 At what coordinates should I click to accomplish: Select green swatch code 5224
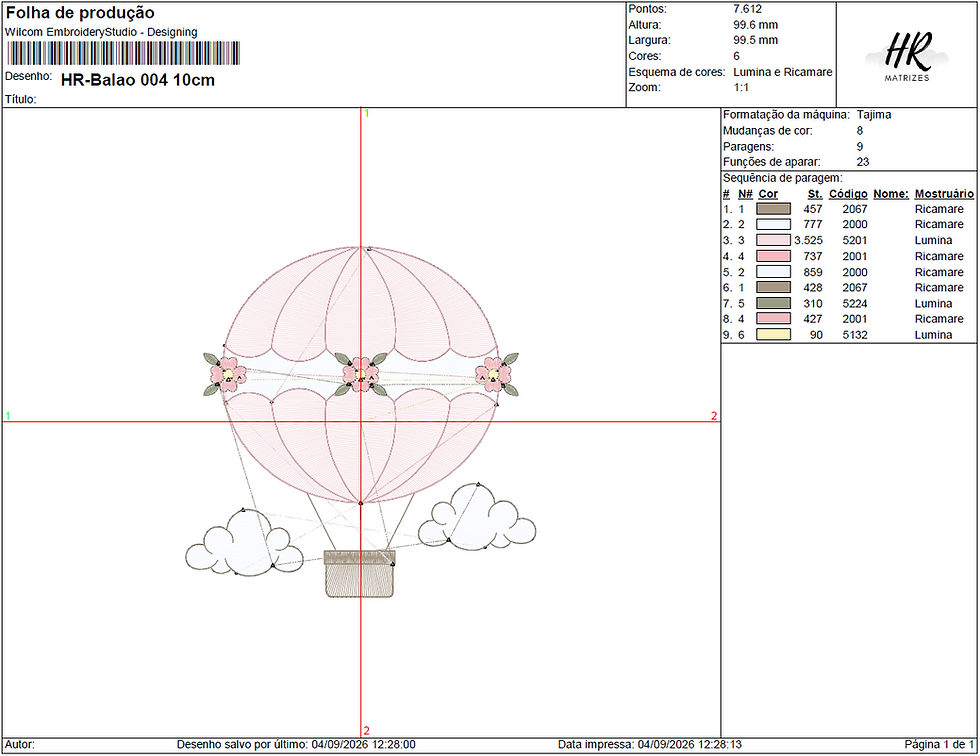coord(774,303)
